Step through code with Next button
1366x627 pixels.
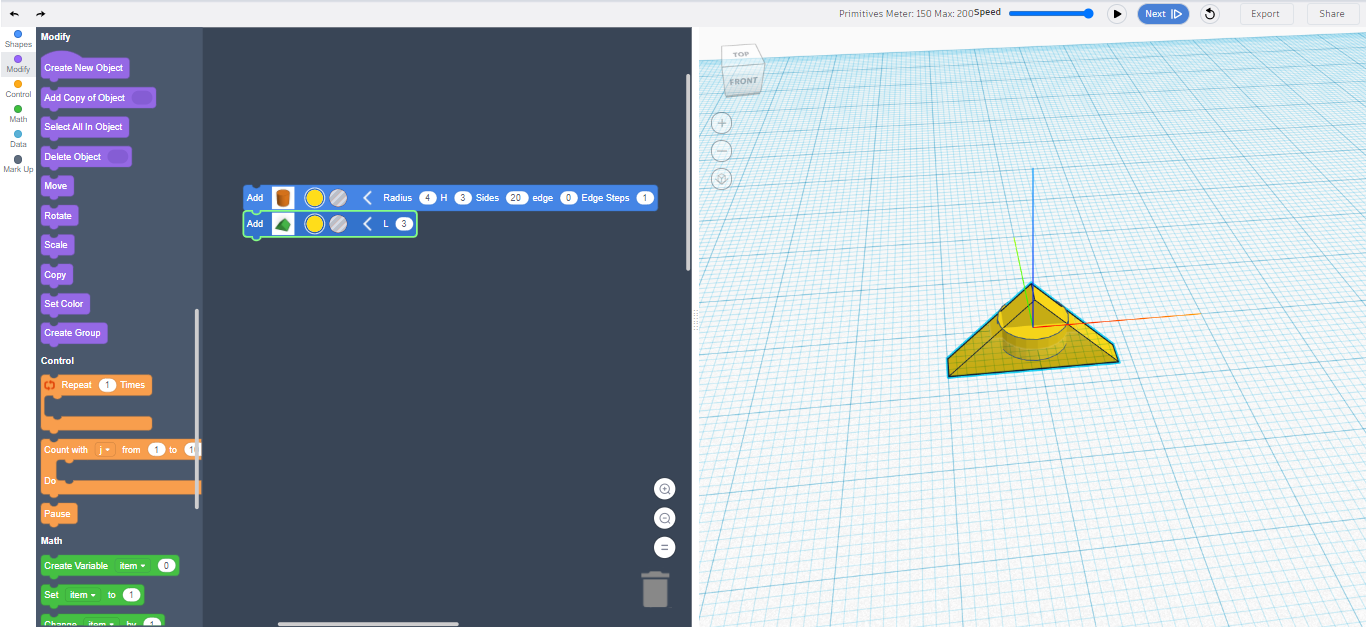click(1163, 14)
